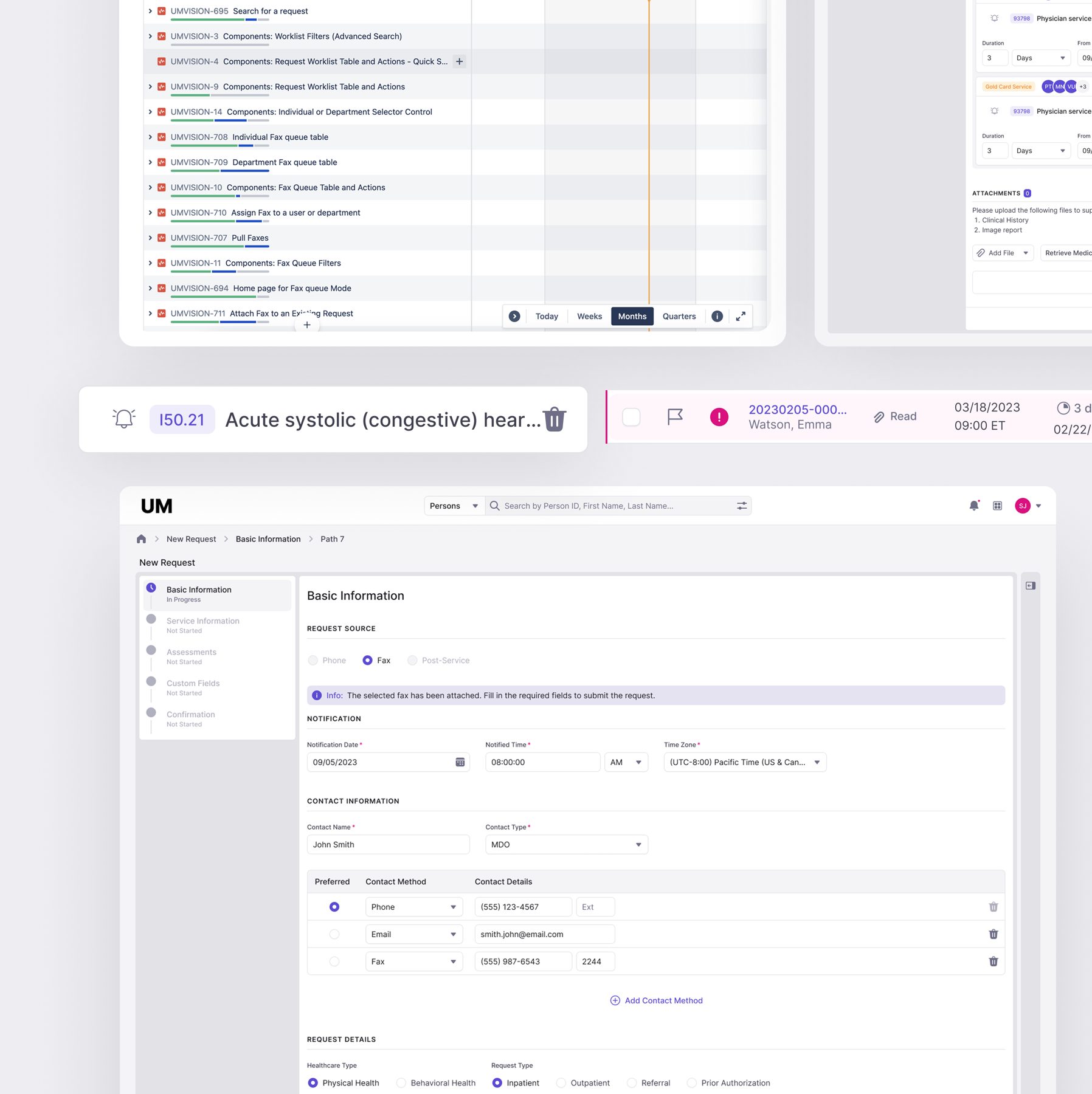The width and height of the screenshot is (1092, 1094).
Task: Select the Post-Service request source radio
Action: click(x=412, y=661)
